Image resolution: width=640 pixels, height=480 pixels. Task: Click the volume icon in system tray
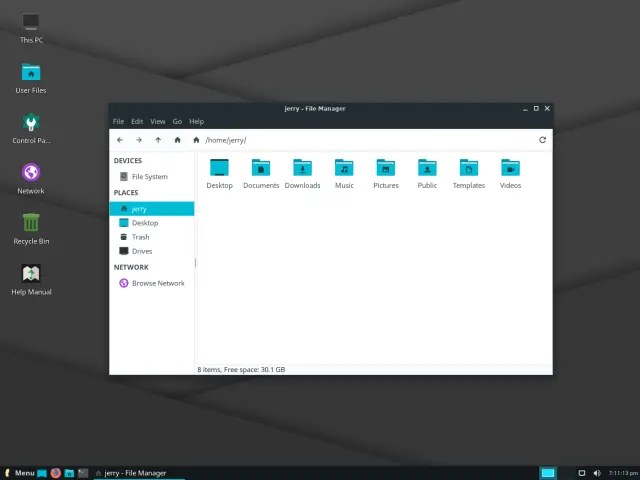597,473
